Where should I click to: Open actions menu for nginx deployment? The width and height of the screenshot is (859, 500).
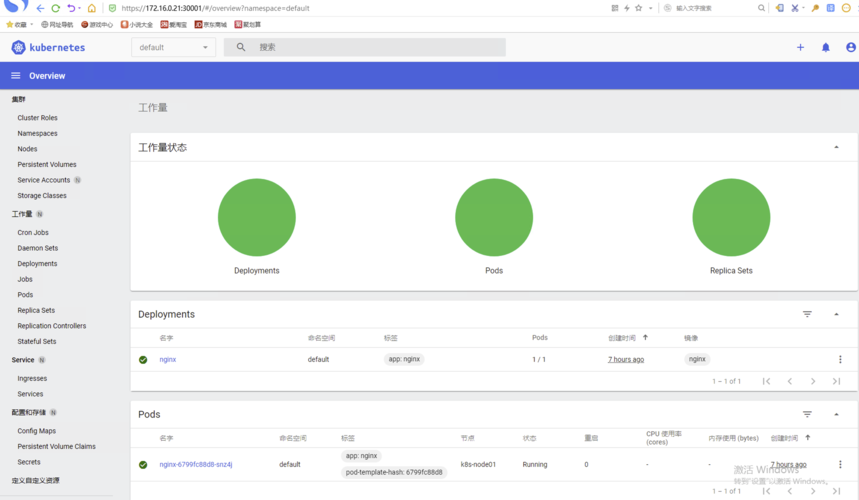coord(840,360)
